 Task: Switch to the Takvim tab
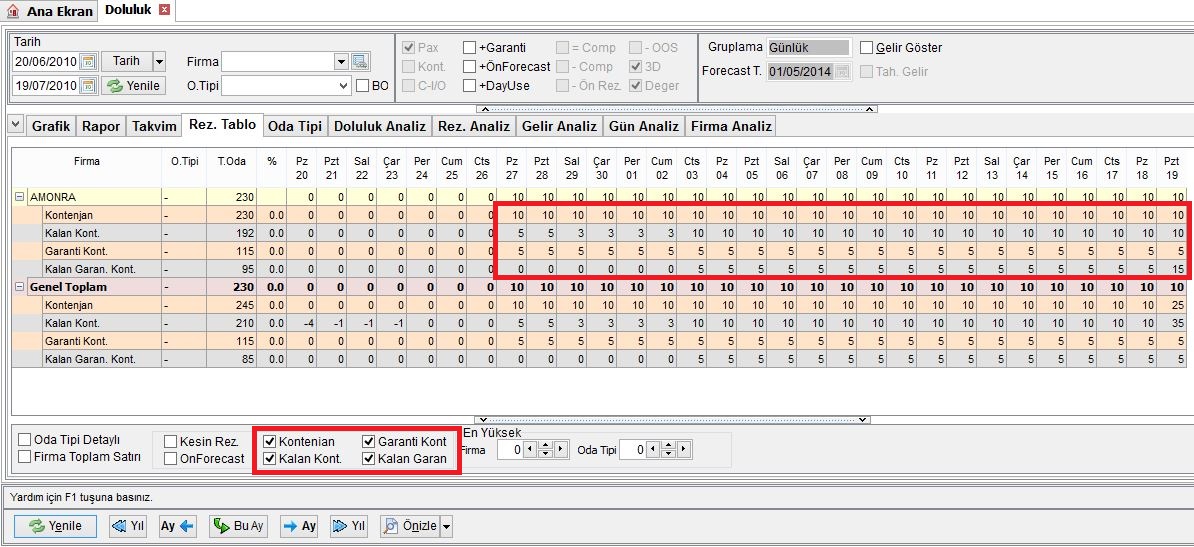coord(155,126)
